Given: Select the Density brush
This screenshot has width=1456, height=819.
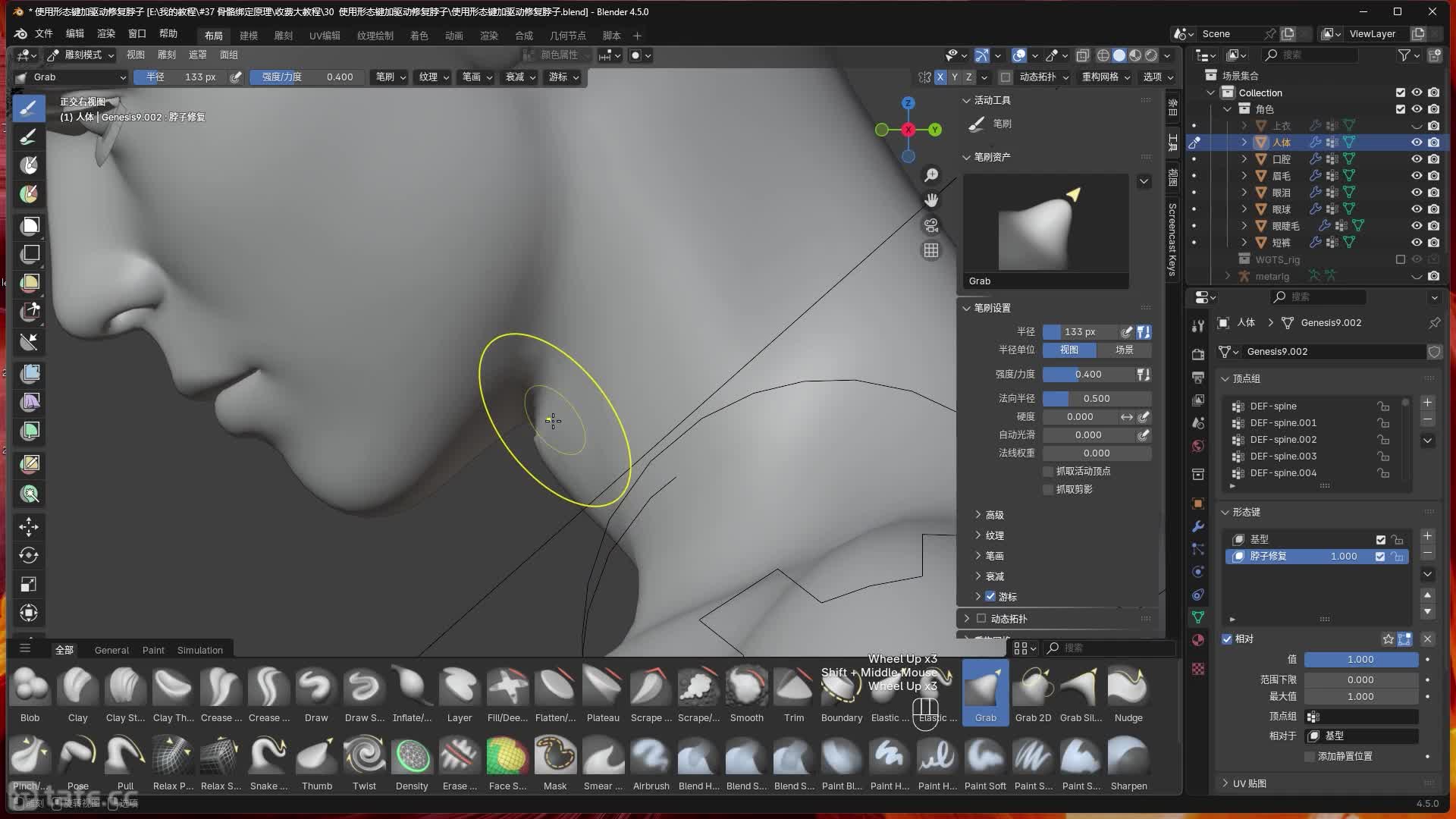Looking at the screenshot, I should click(412, 762).
